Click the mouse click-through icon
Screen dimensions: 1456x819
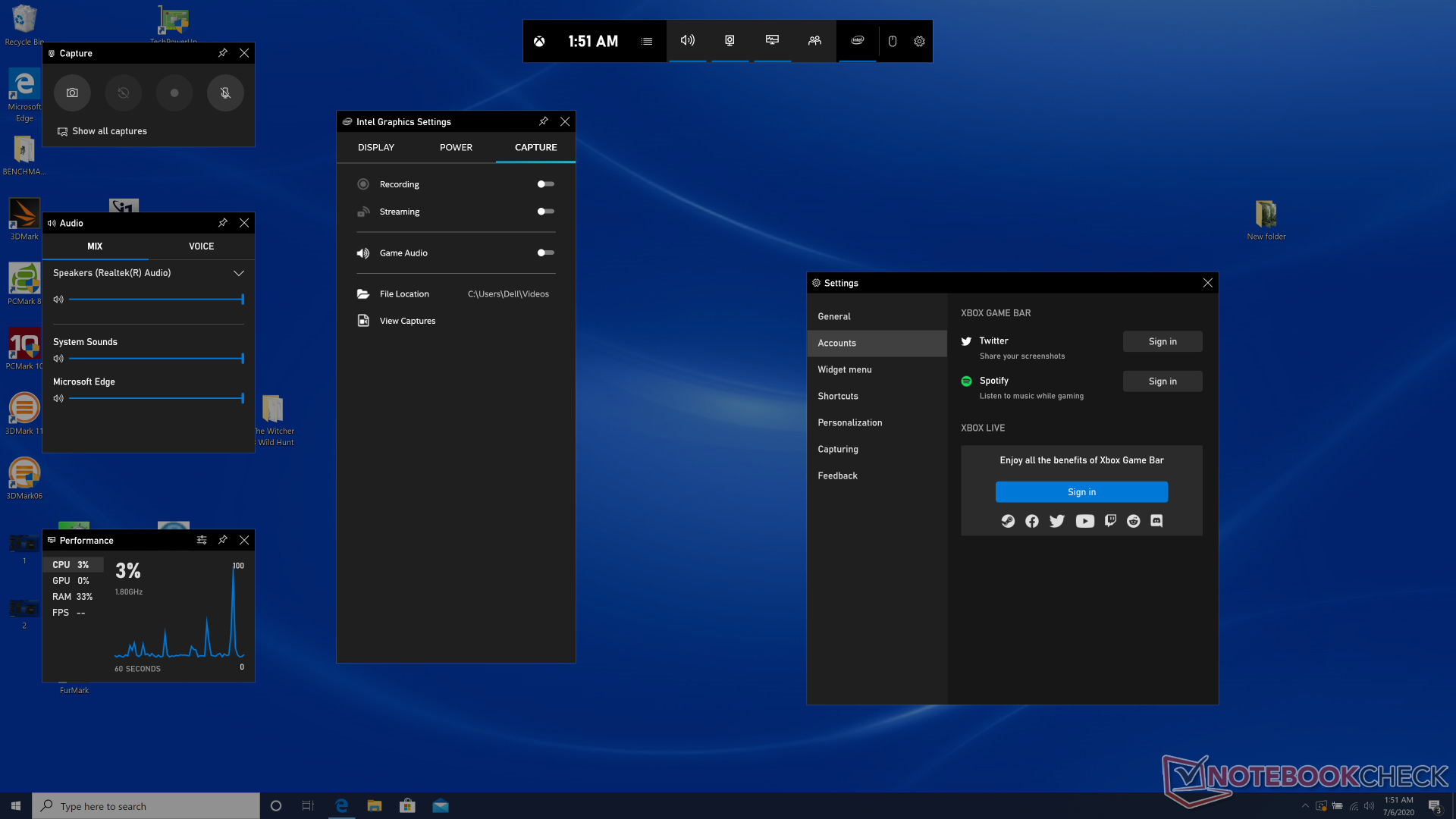[893, 42]
